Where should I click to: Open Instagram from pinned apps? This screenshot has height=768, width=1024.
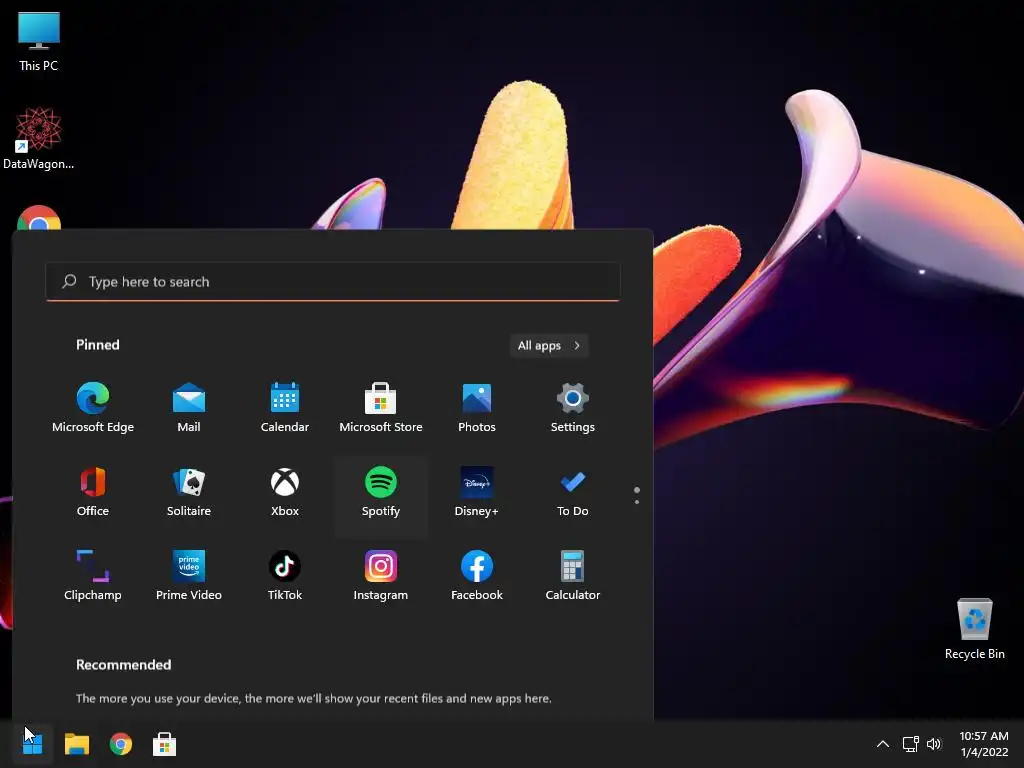click(381, 576)
